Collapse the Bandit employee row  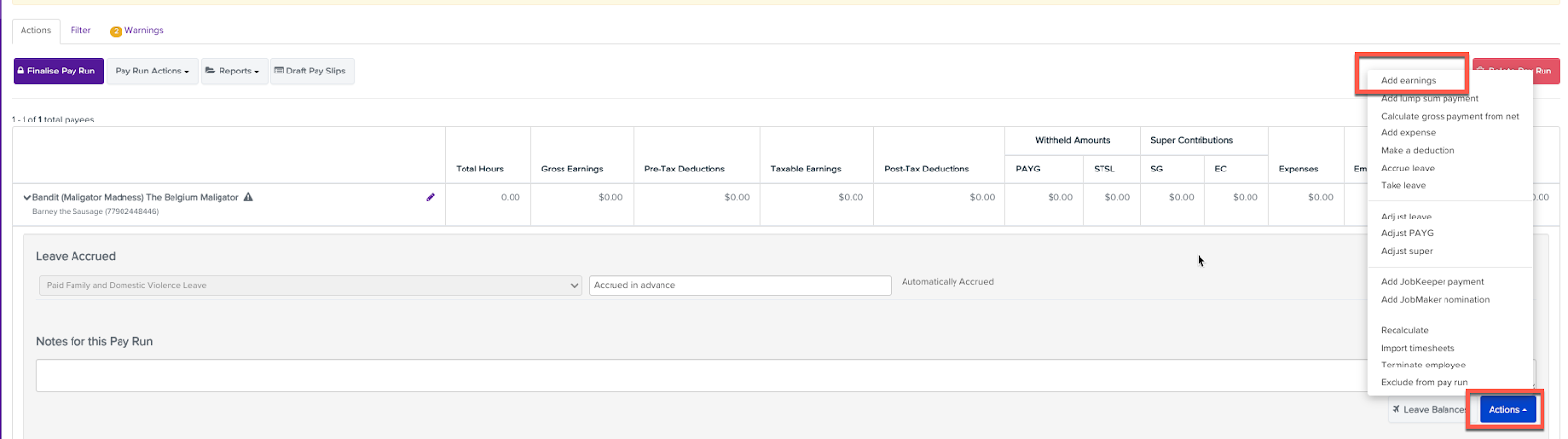click(26, 198)
